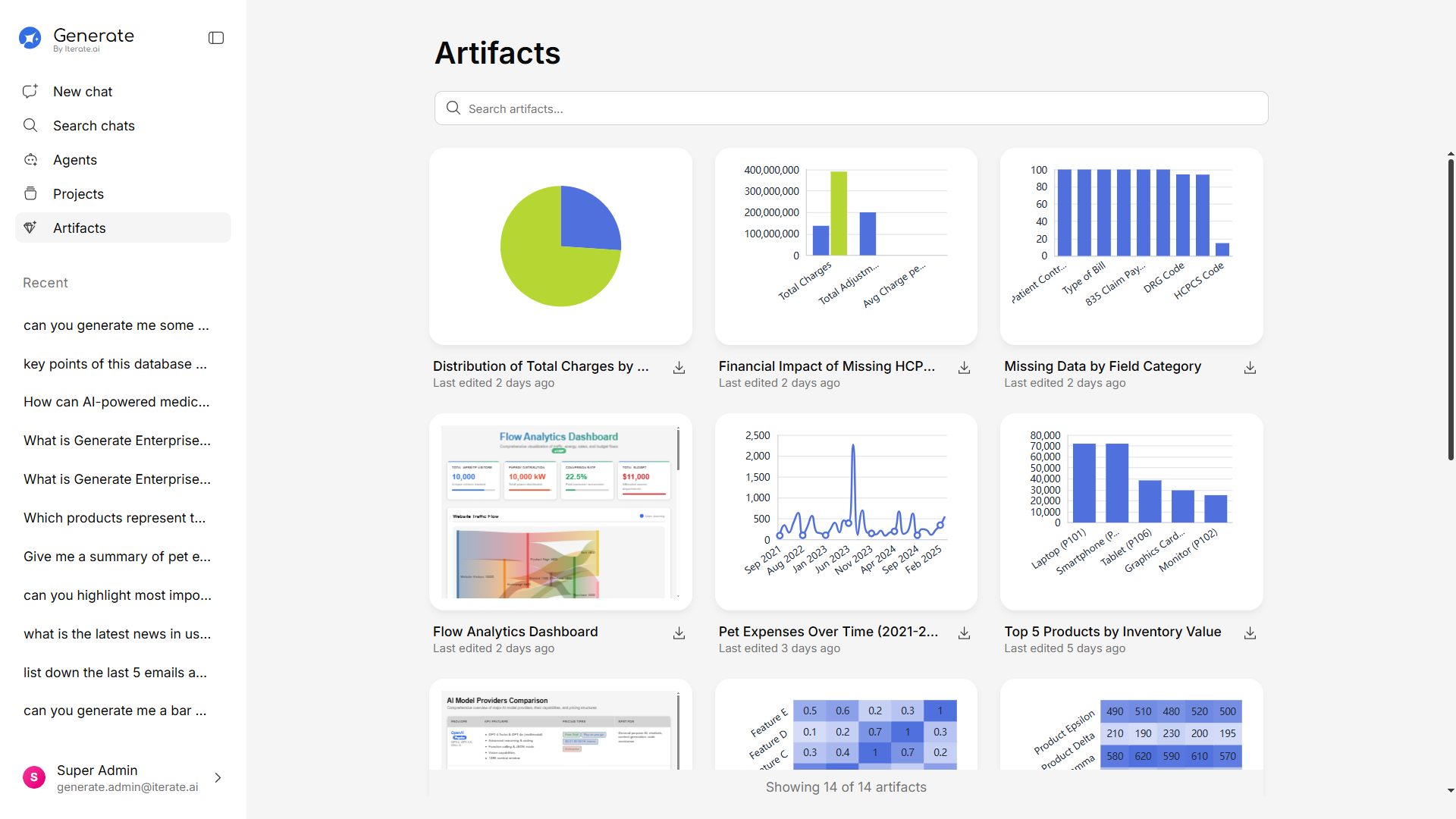Open the Projects section
The image size is (1456, 819).
(x=78, y=194)
